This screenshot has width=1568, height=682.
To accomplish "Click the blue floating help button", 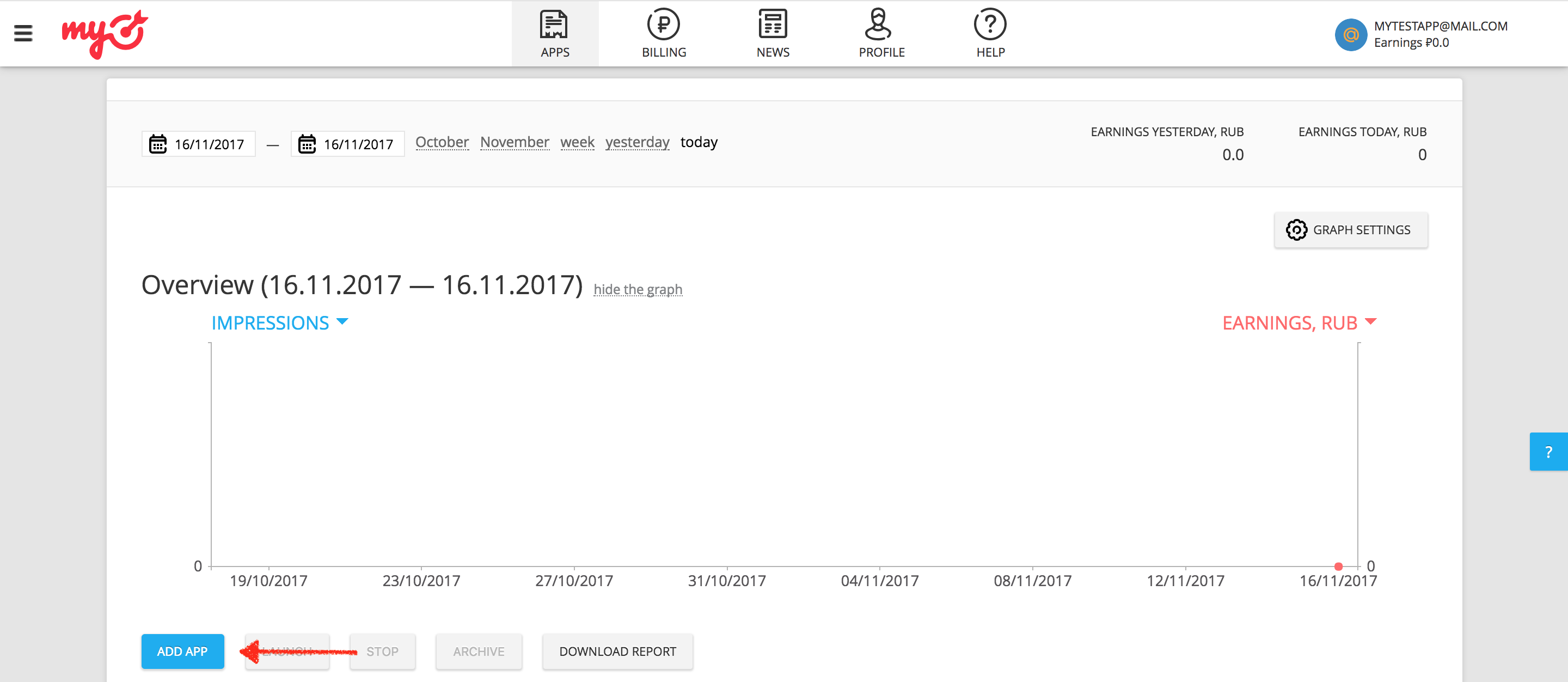I will click(1548, 452).
